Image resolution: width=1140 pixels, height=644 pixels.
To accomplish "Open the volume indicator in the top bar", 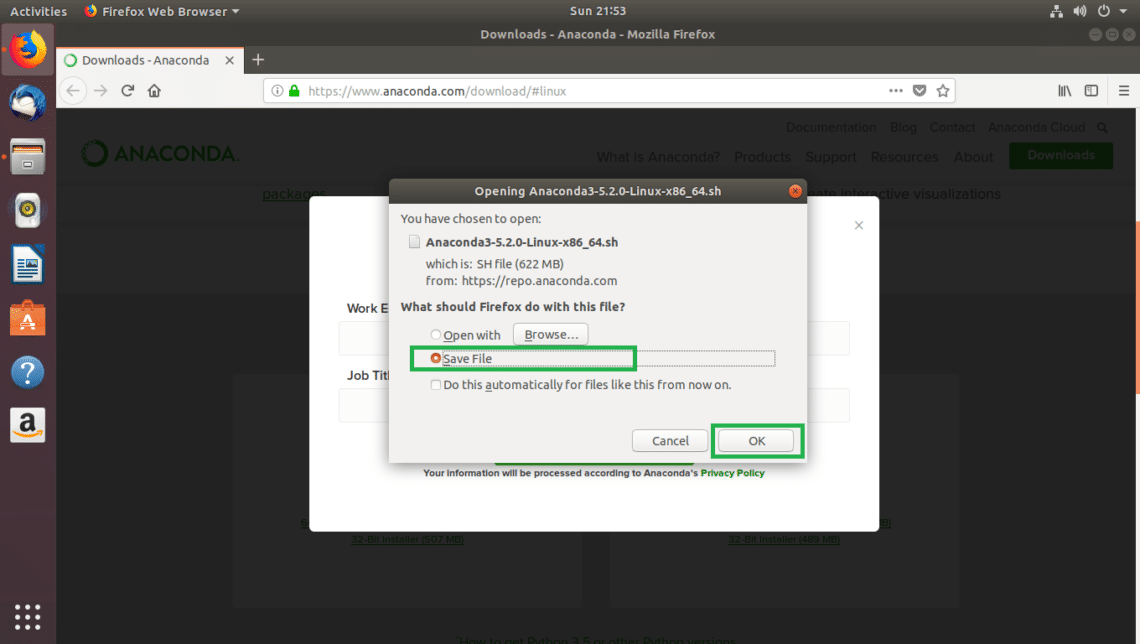I will 1080,11.
